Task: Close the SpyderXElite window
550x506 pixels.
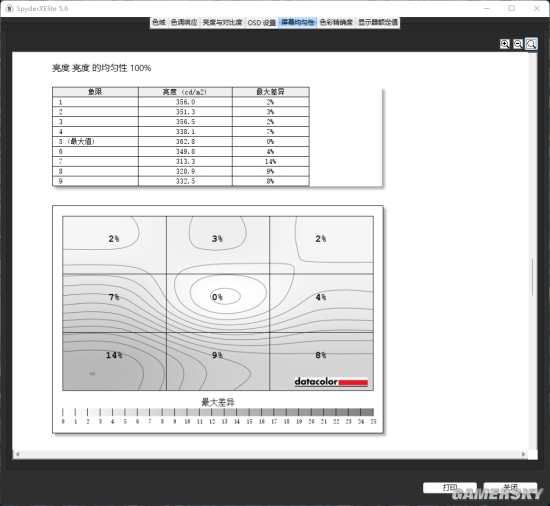Action: pos(537,8)
